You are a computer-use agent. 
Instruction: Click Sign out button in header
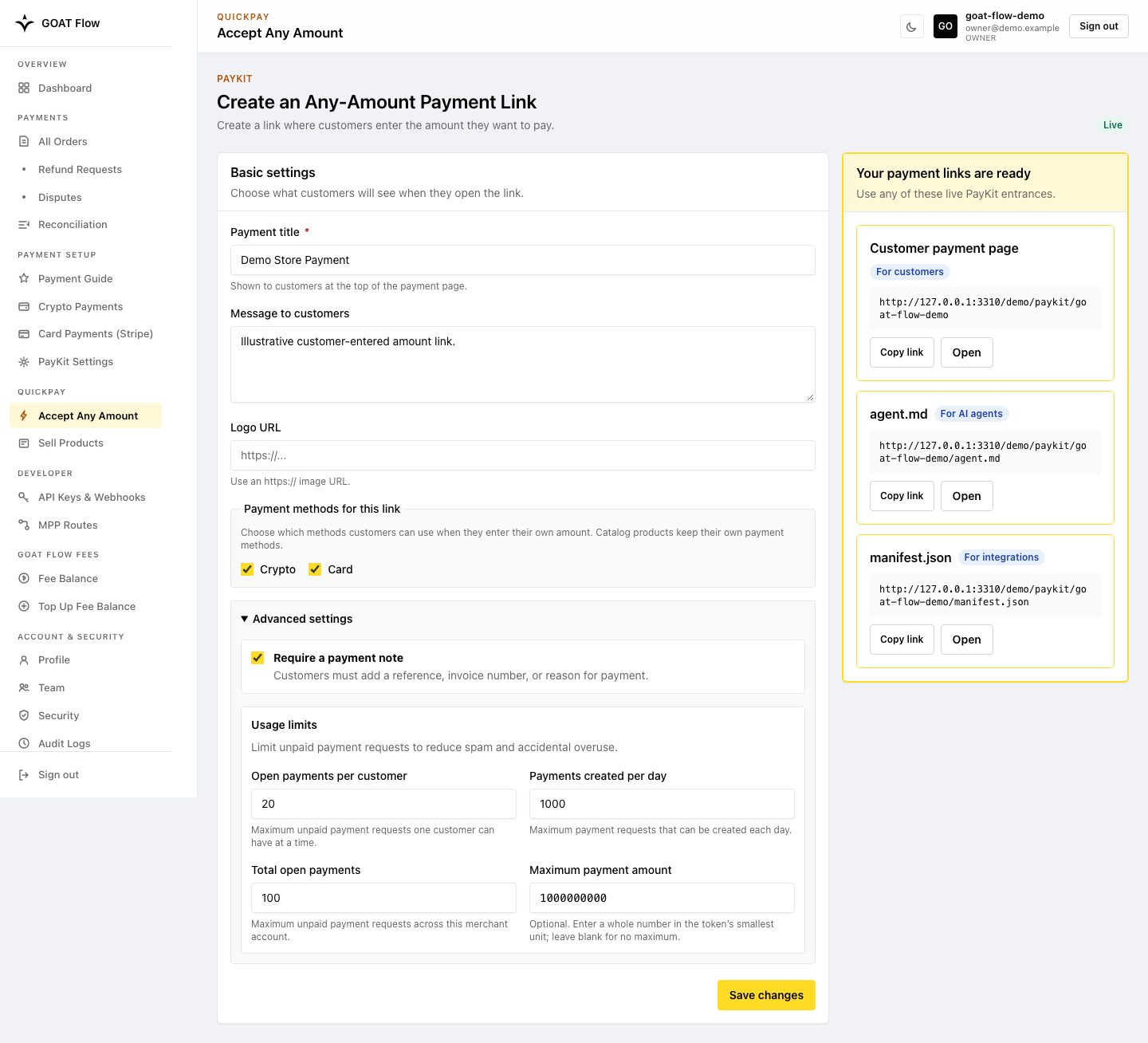1099,26
